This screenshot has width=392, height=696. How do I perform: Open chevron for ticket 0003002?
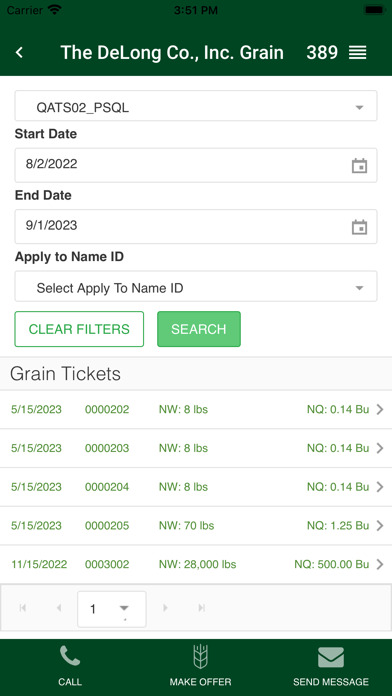tap(380, 564)
